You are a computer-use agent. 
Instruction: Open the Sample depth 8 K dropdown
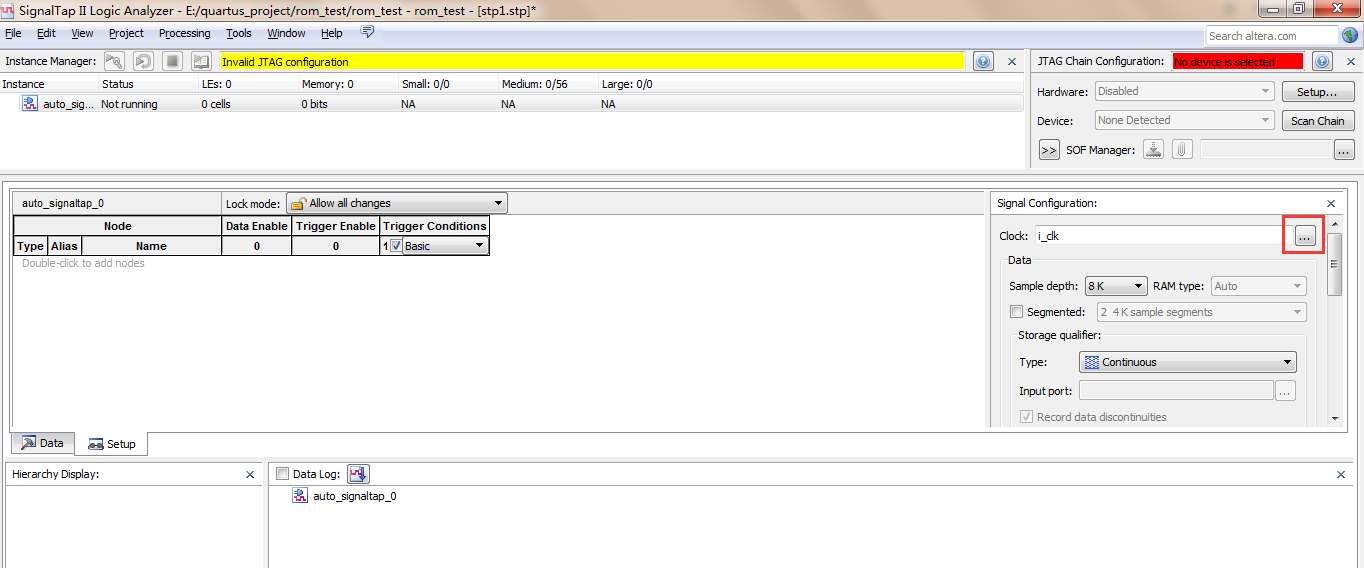[1115, 286]
